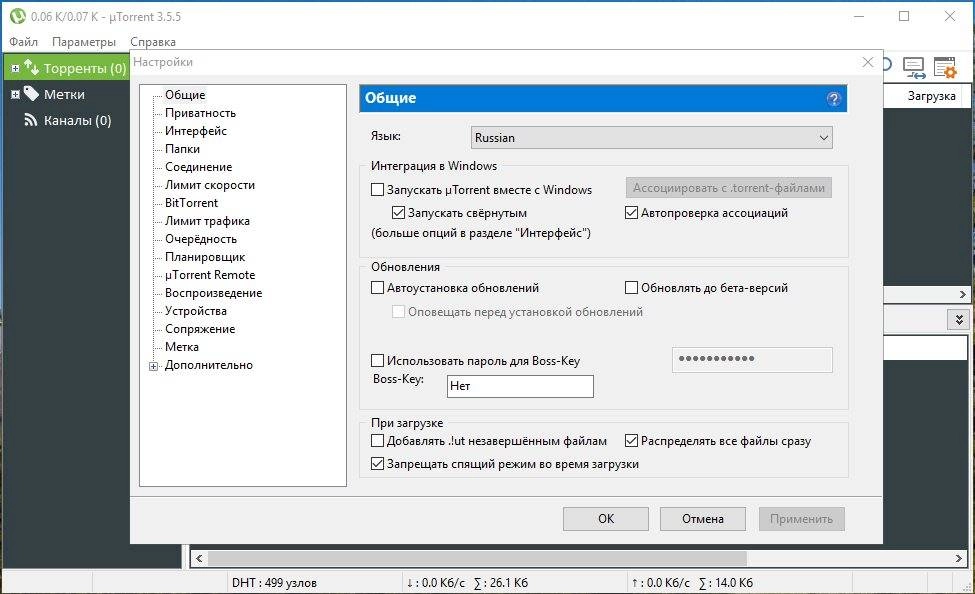The height and width of the screenshot is (594, 975).
Task: Select Лимит скорости in the settings tree
Action: pos(210,185)
